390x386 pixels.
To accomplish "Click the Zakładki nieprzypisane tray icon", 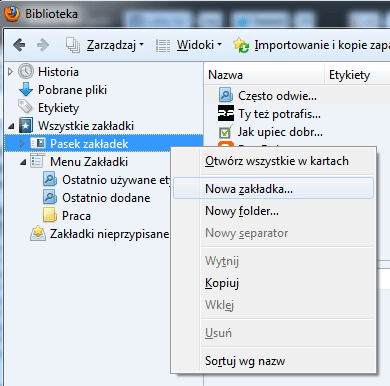I will click(38, 233).
